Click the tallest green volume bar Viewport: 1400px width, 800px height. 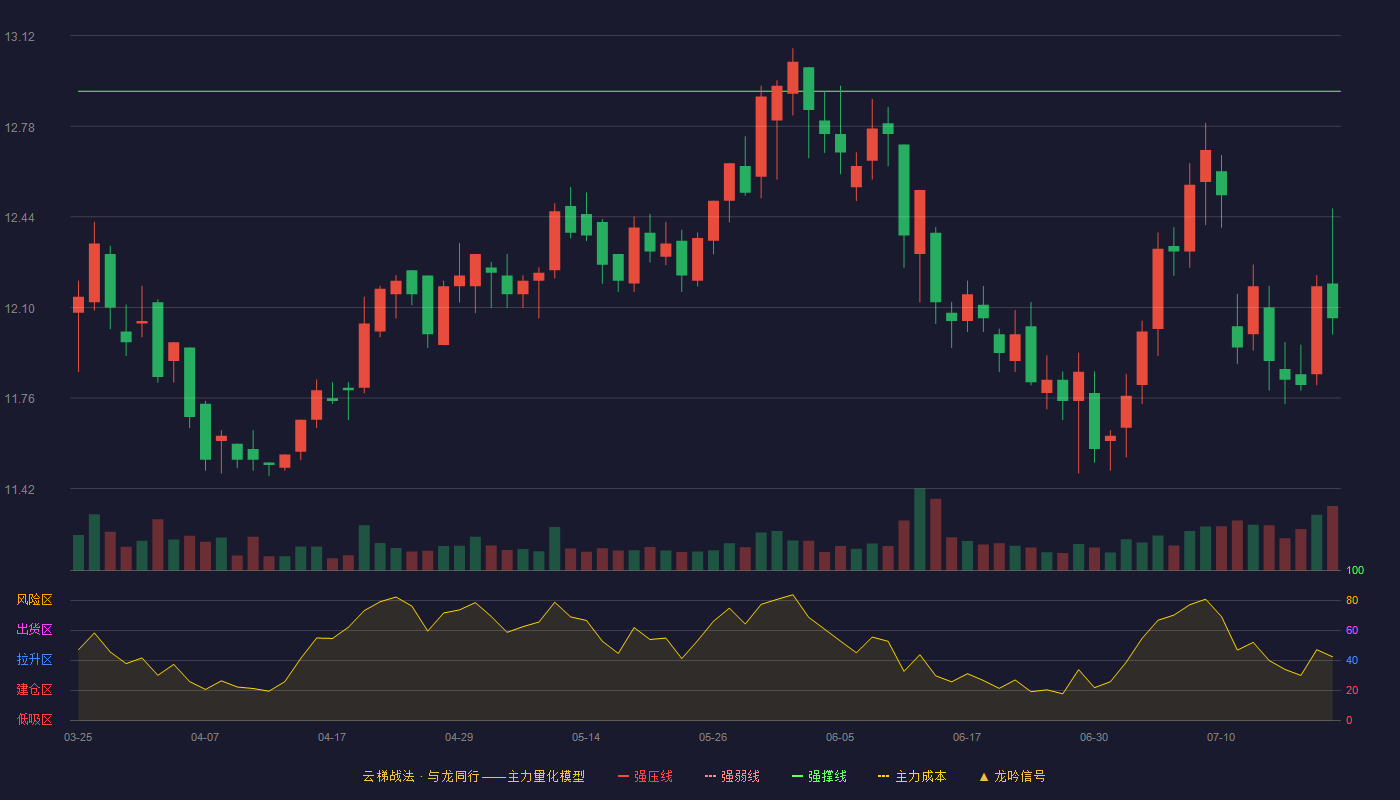(x=920, y=530)
